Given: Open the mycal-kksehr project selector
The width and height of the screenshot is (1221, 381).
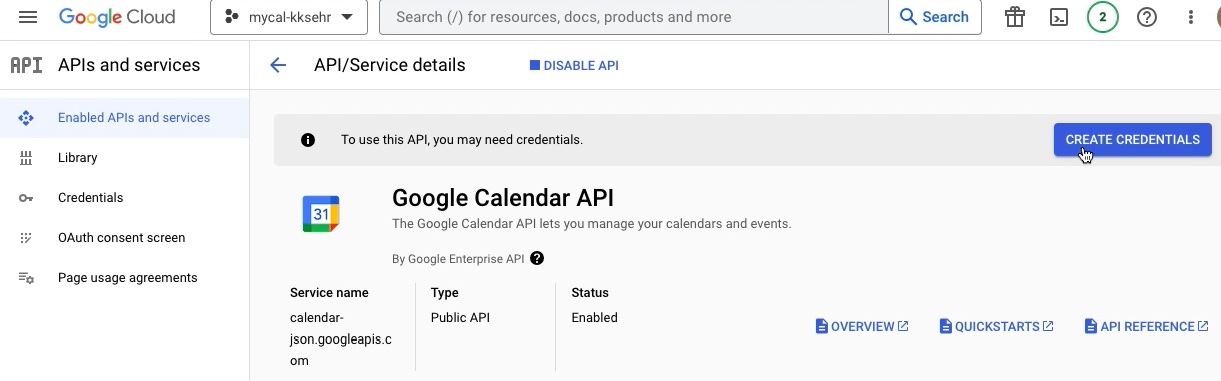Looking at the screenshot, I should pos(289,17).
